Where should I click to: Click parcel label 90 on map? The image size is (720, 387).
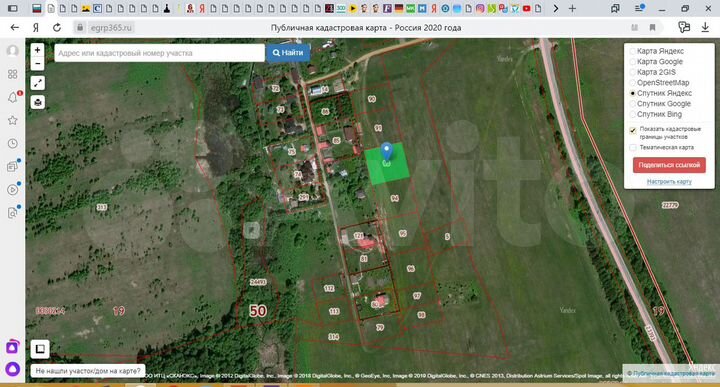(372, 99)
